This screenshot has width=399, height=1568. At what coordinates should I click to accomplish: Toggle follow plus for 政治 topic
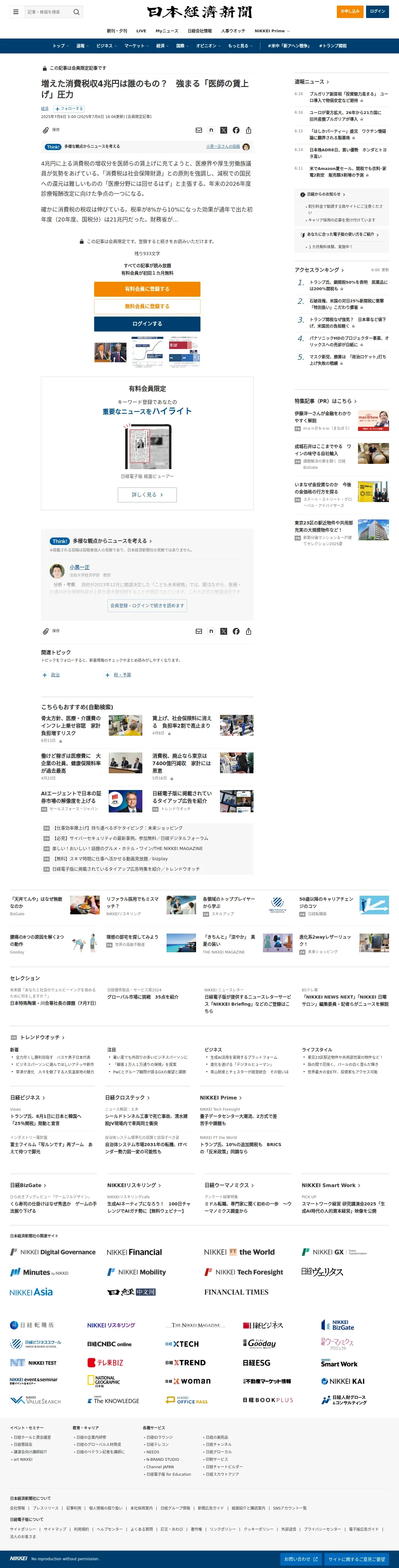click(x=44, y=674)
